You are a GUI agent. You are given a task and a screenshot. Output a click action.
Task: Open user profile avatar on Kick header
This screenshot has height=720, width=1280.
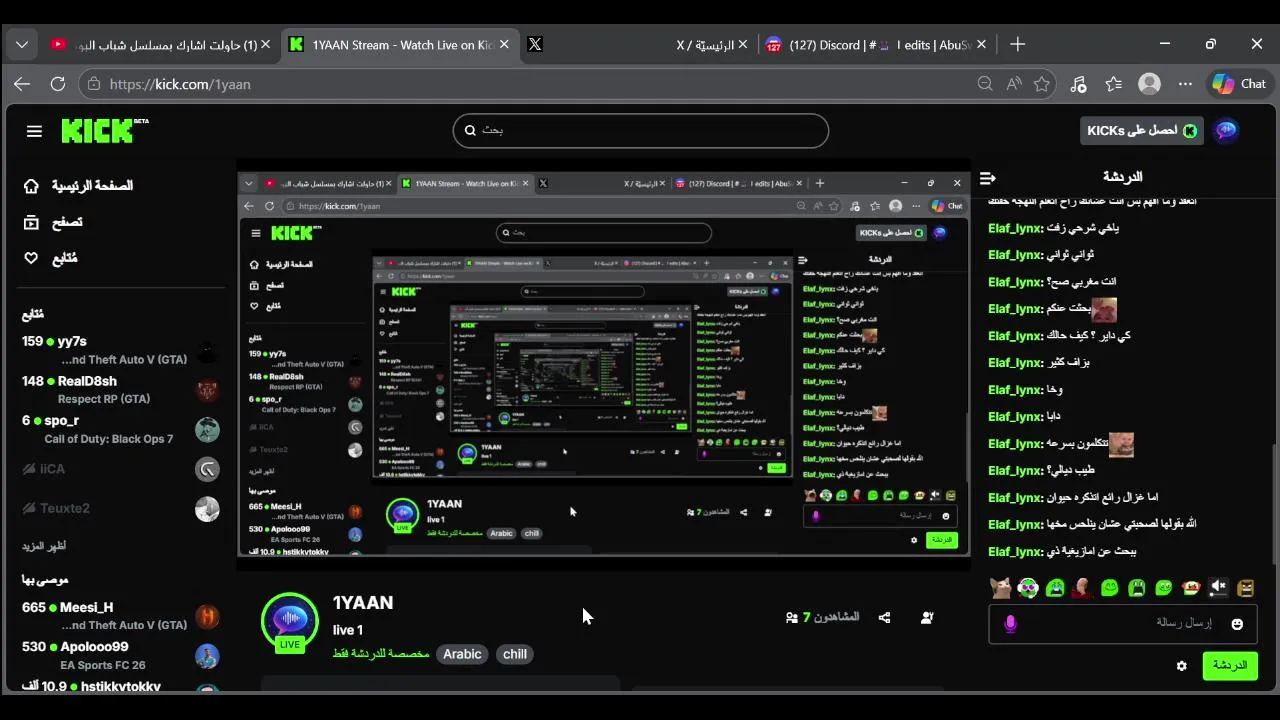pyautogui.click(x=1226, y=131)
